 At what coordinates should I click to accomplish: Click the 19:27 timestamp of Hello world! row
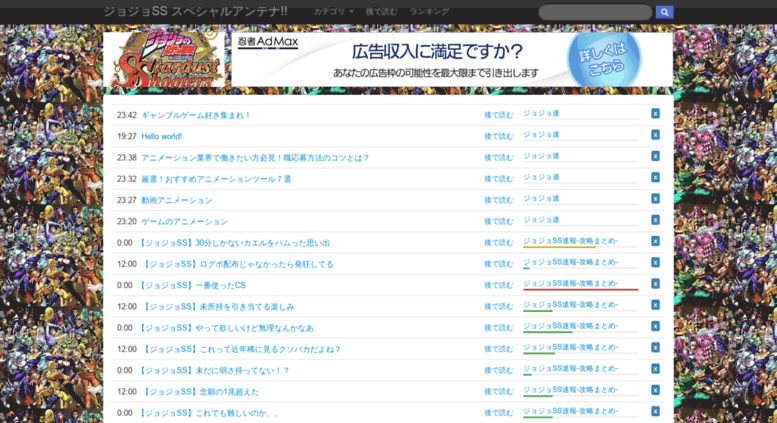coord(126,137)
